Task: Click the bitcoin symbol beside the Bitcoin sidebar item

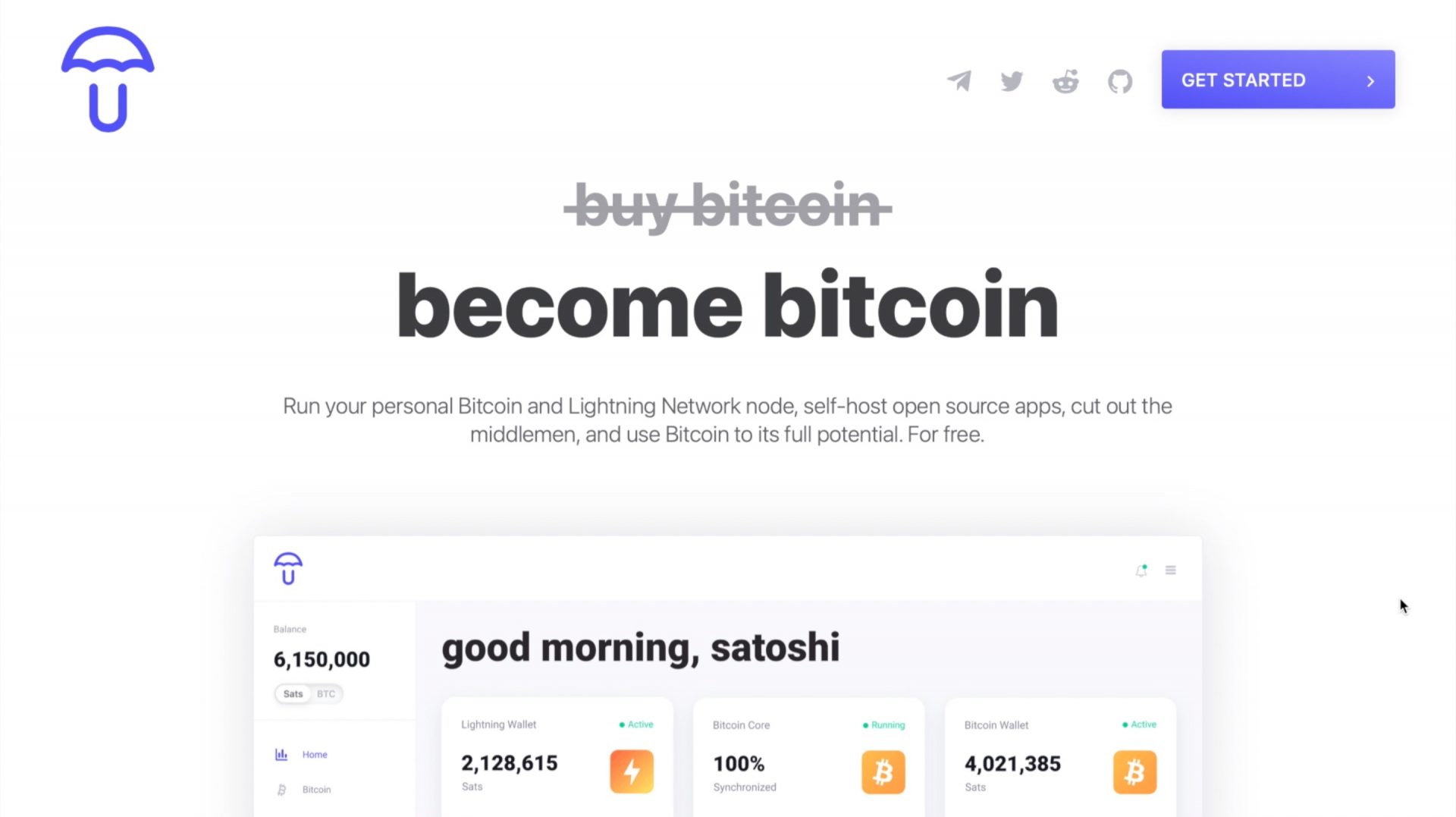Action: coord(281,789)
